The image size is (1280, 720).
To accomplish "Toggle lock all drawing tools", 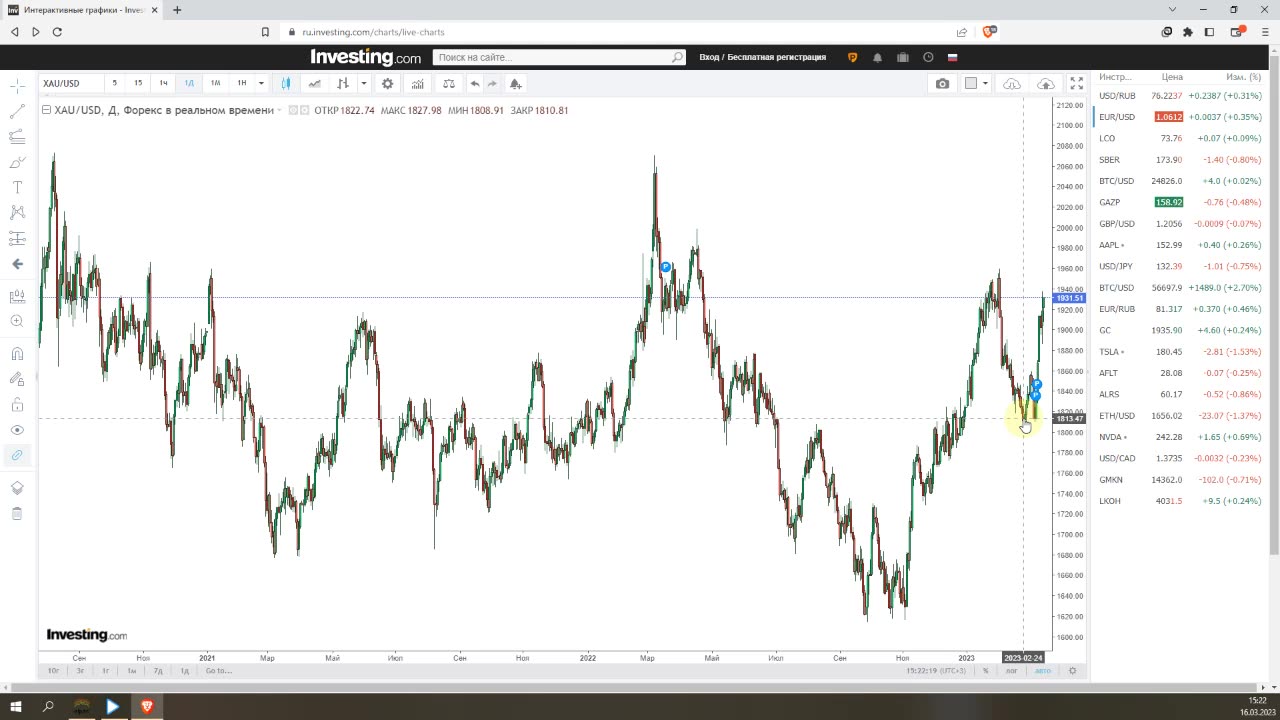I will (x=17, y=405).
